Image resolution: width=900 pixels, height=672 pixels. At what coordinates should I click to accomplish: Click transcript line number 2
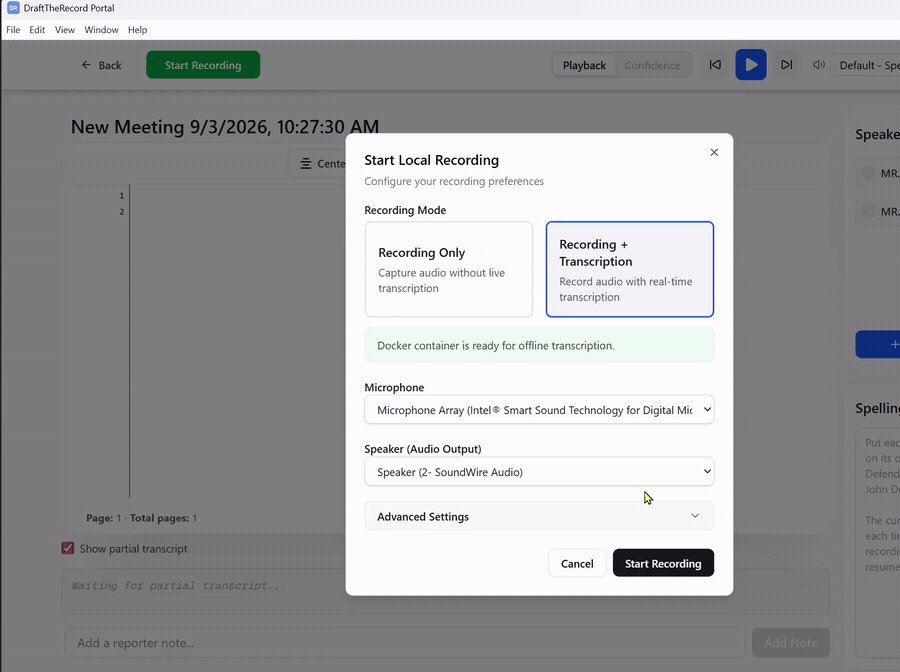click(x=122, y=212)
